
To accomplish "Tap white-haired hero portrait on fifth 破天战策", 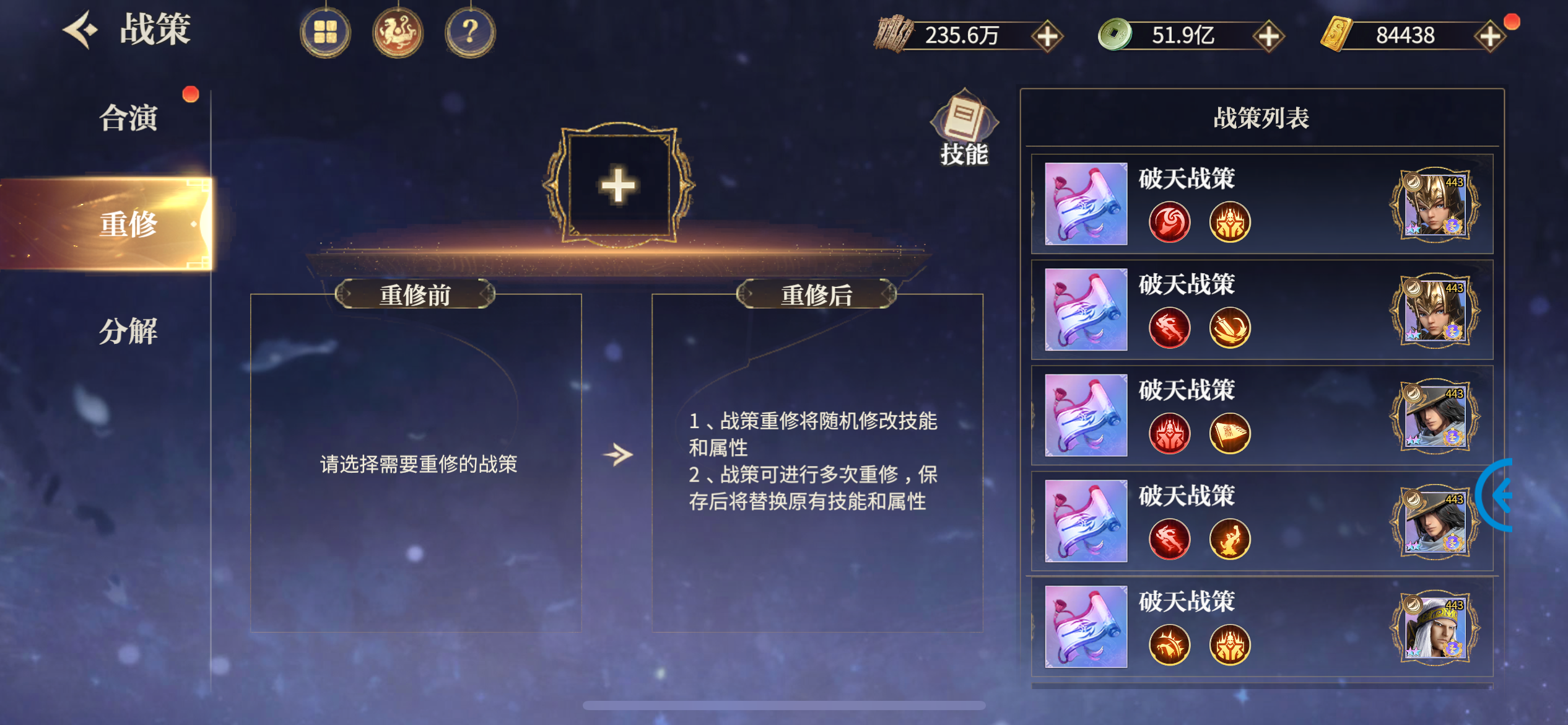I will (1434, 627).
